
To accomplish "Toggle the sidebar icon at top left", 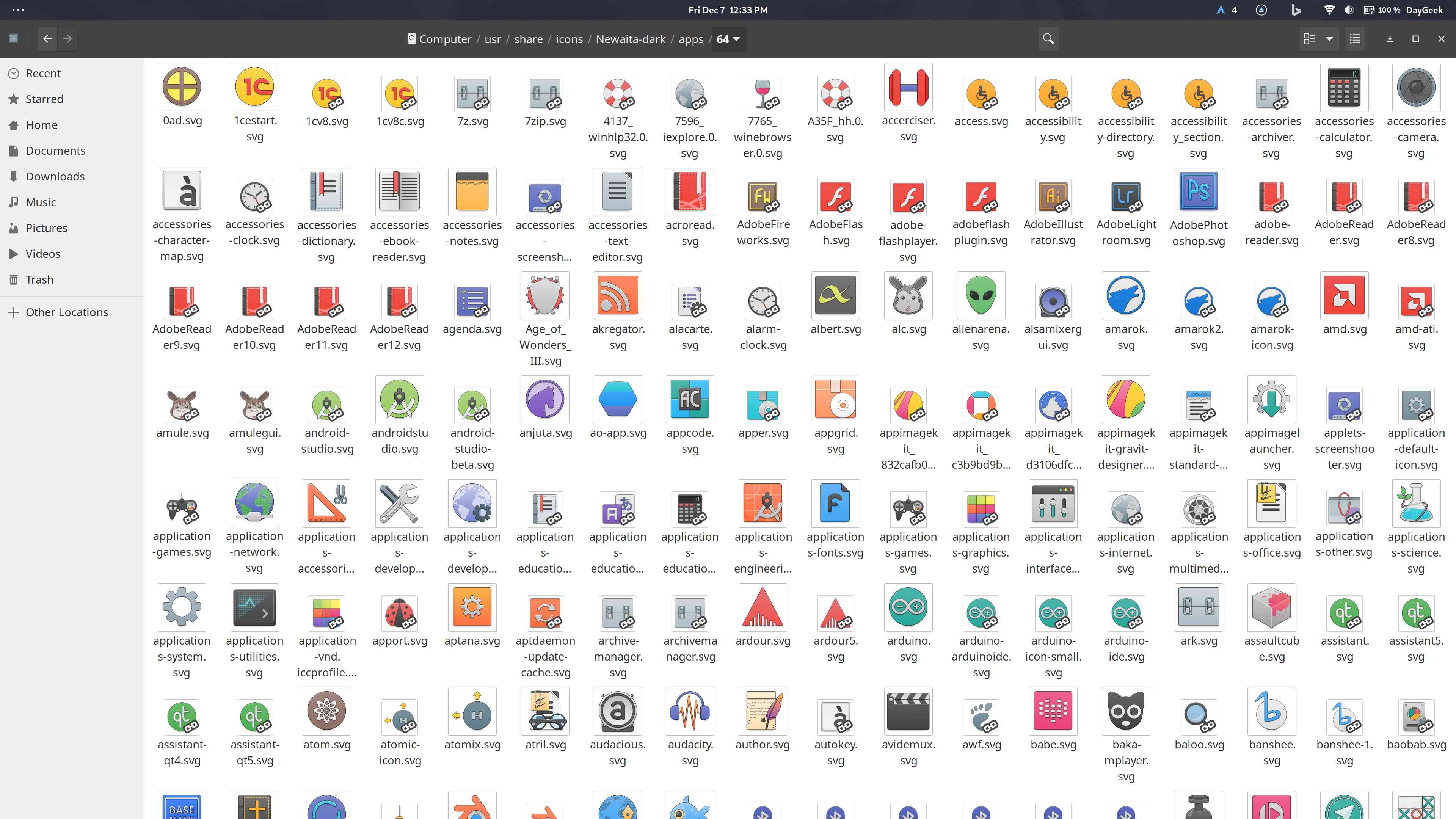I will click(14, 38).
